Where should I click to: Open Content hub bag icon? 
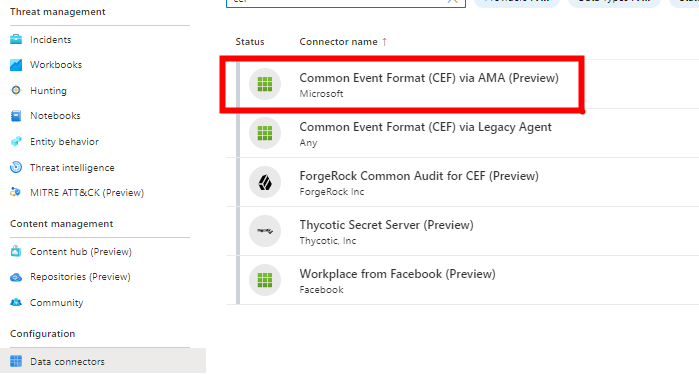16,251
